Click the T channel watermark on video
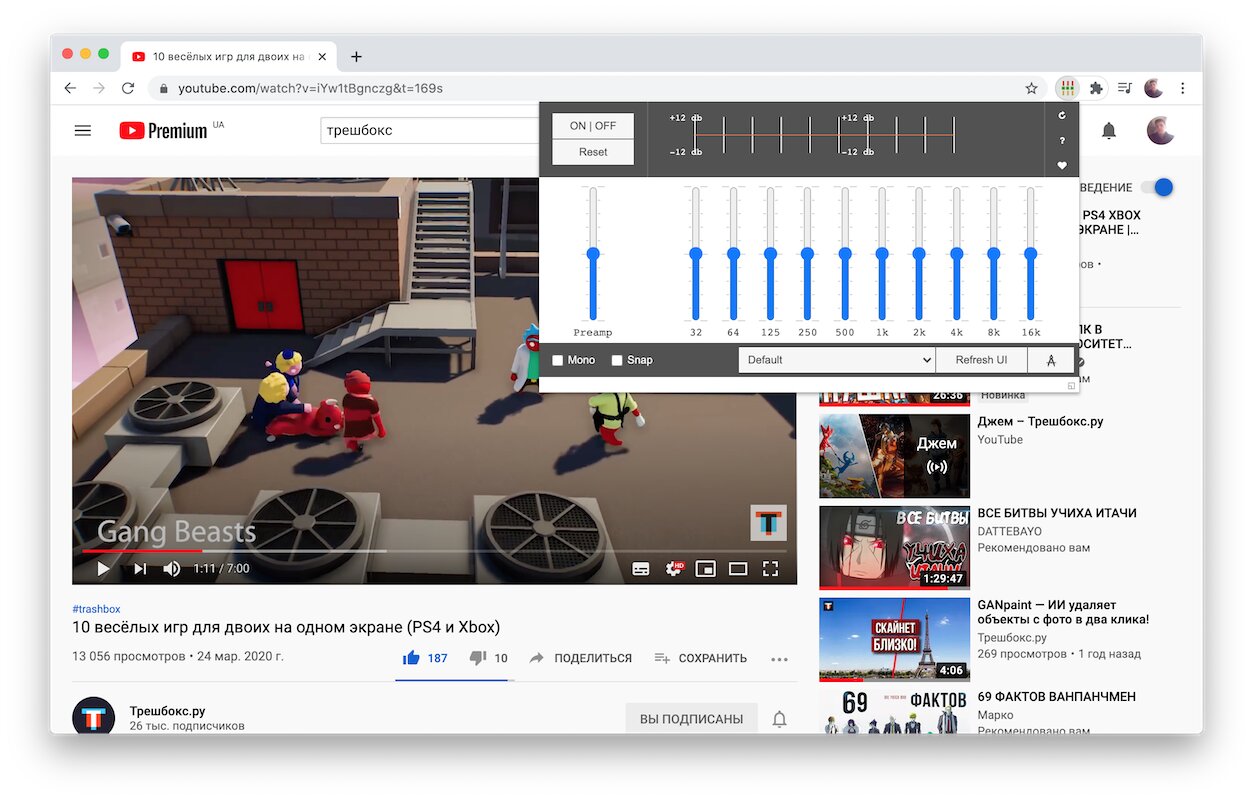 coord(768,523)
